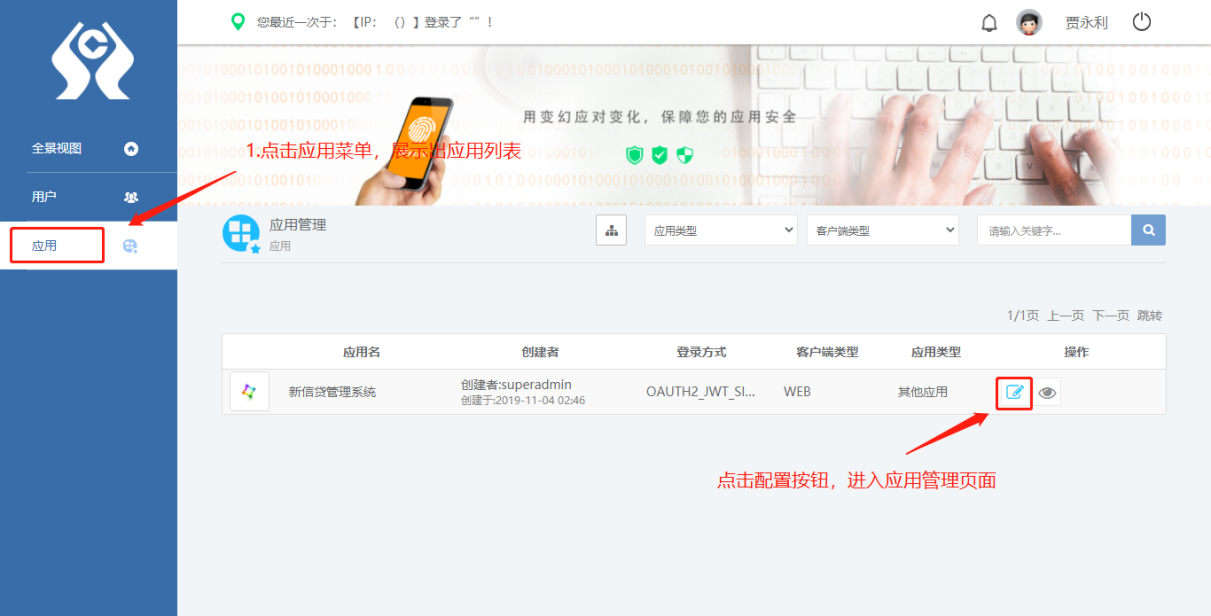
Task: Open the 应用类型 dropdown
Action: pyautogui.click(x=720, y=229)
